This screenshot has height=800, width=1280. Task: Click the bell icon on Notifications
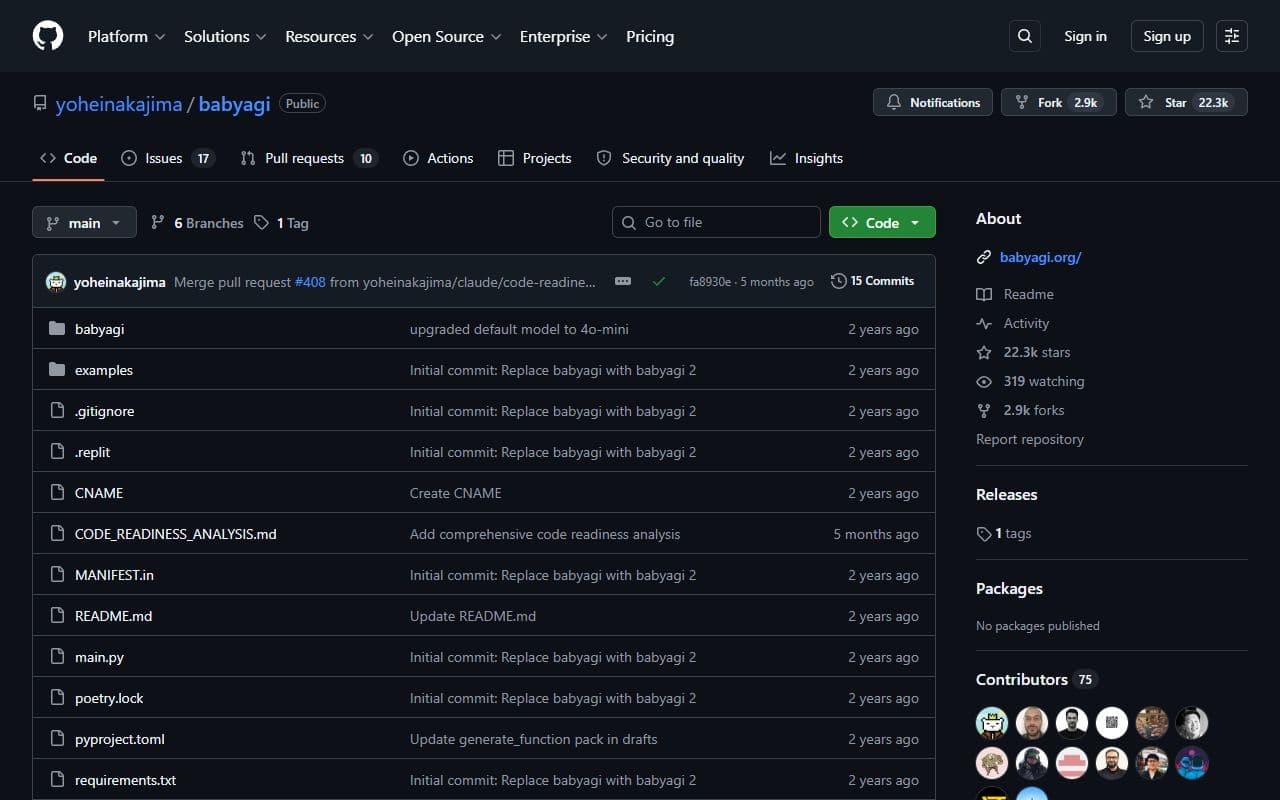(x=894, y=102)
